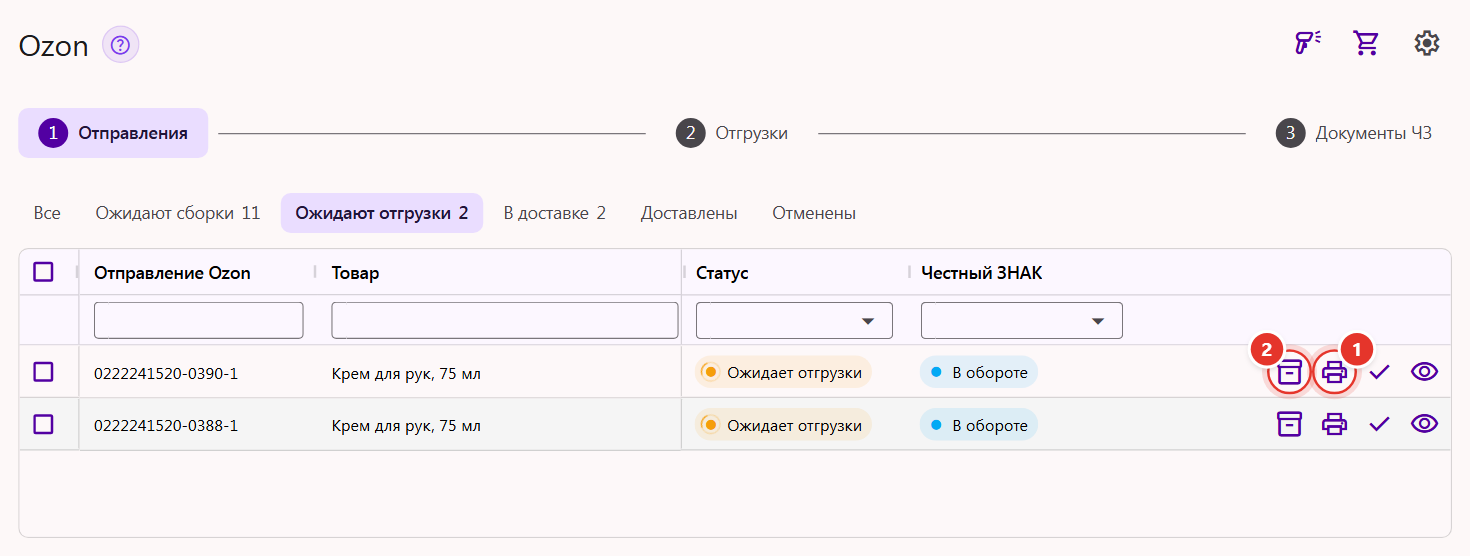Click the Отправление Ozon filter input field
Screen dimensions: 1470x556
pyautogui.click(x=198, y=321)
